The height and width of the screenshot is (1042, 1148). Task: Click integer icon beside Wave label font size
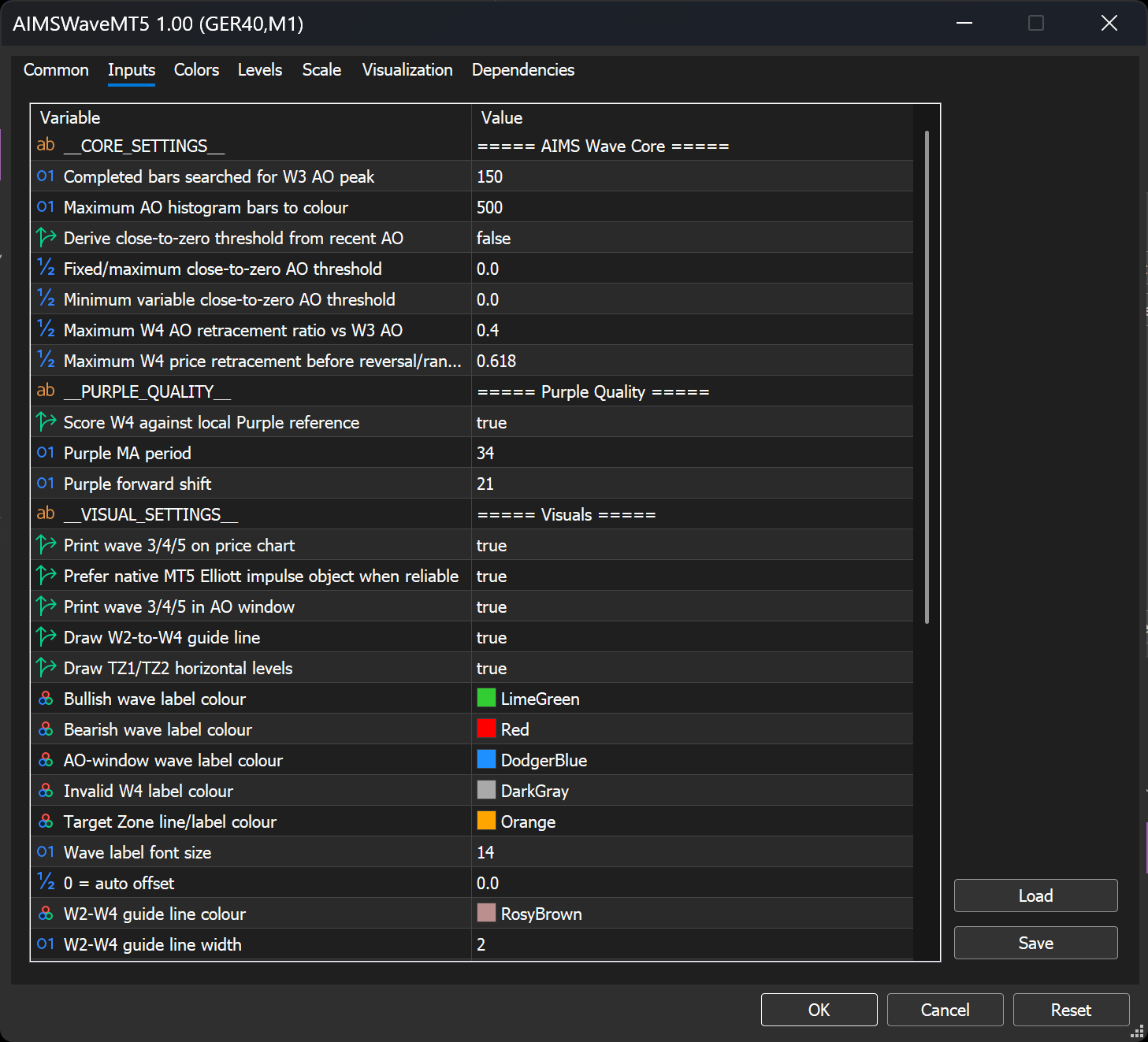click(x=46, y=851)
